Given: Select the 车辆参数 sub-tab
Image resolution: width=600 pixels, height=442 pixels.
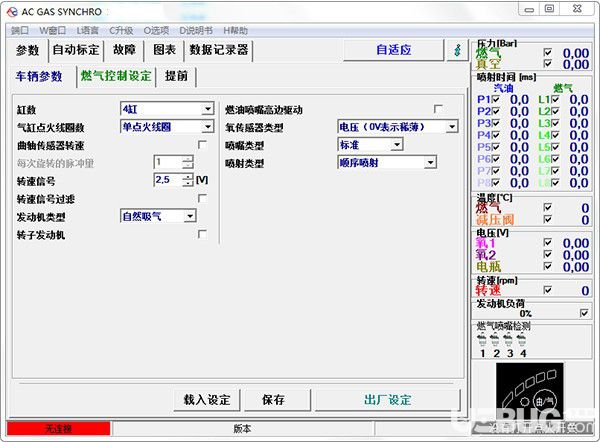Looking at the screenshot, I should click(x=39, y=77).
